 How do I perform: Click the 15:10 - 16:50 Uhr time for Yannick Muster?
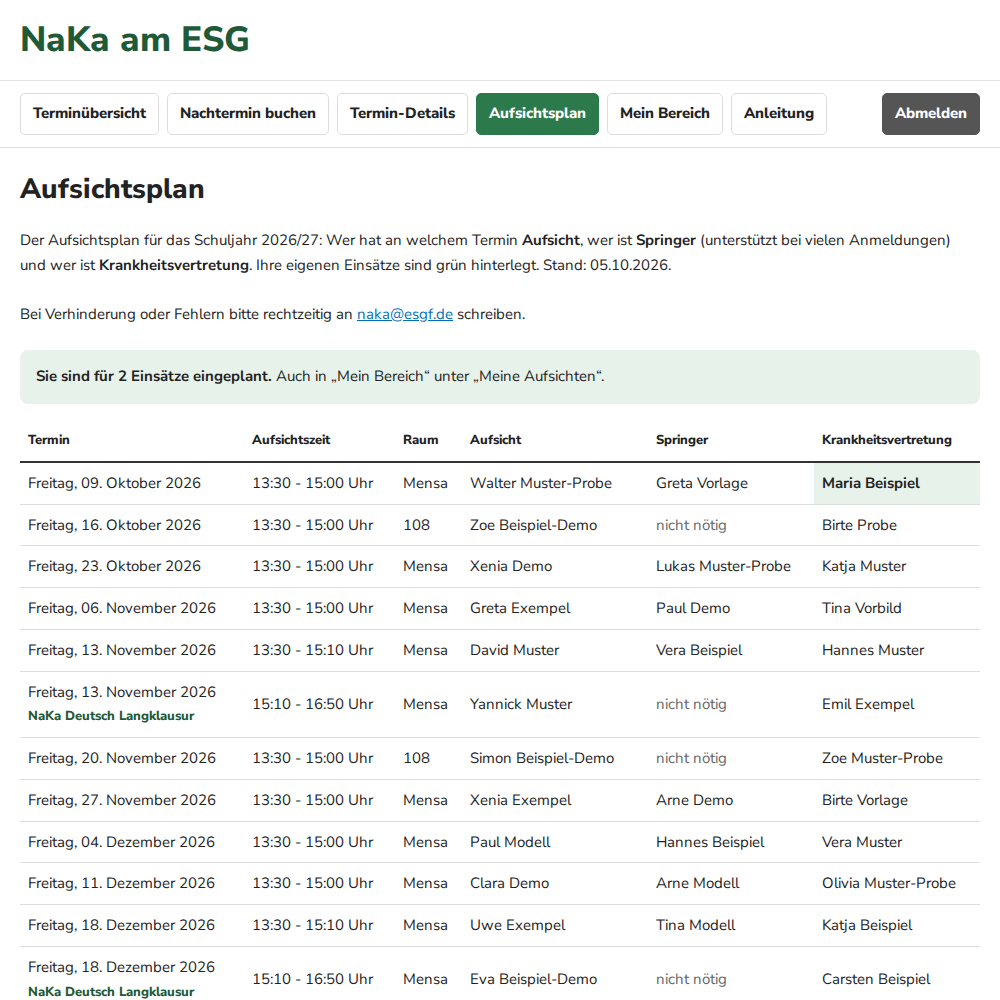(312, 704)
